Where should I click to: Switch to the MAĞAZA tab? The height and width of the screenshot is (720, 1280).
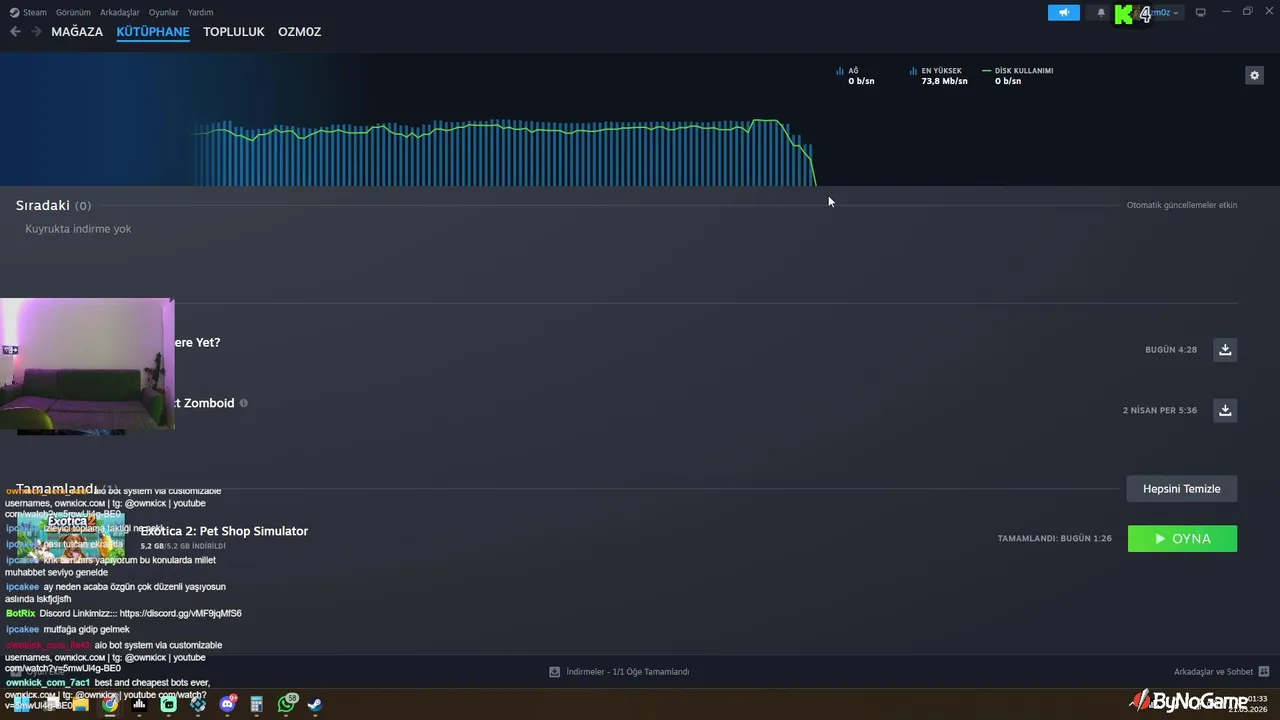(77, 32)
